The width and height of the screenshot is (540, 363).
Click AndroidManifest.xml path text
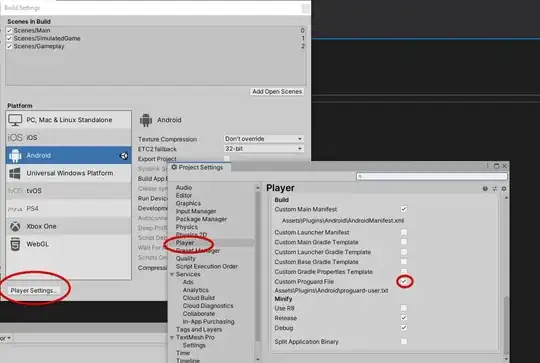click(x=343, y=220)
